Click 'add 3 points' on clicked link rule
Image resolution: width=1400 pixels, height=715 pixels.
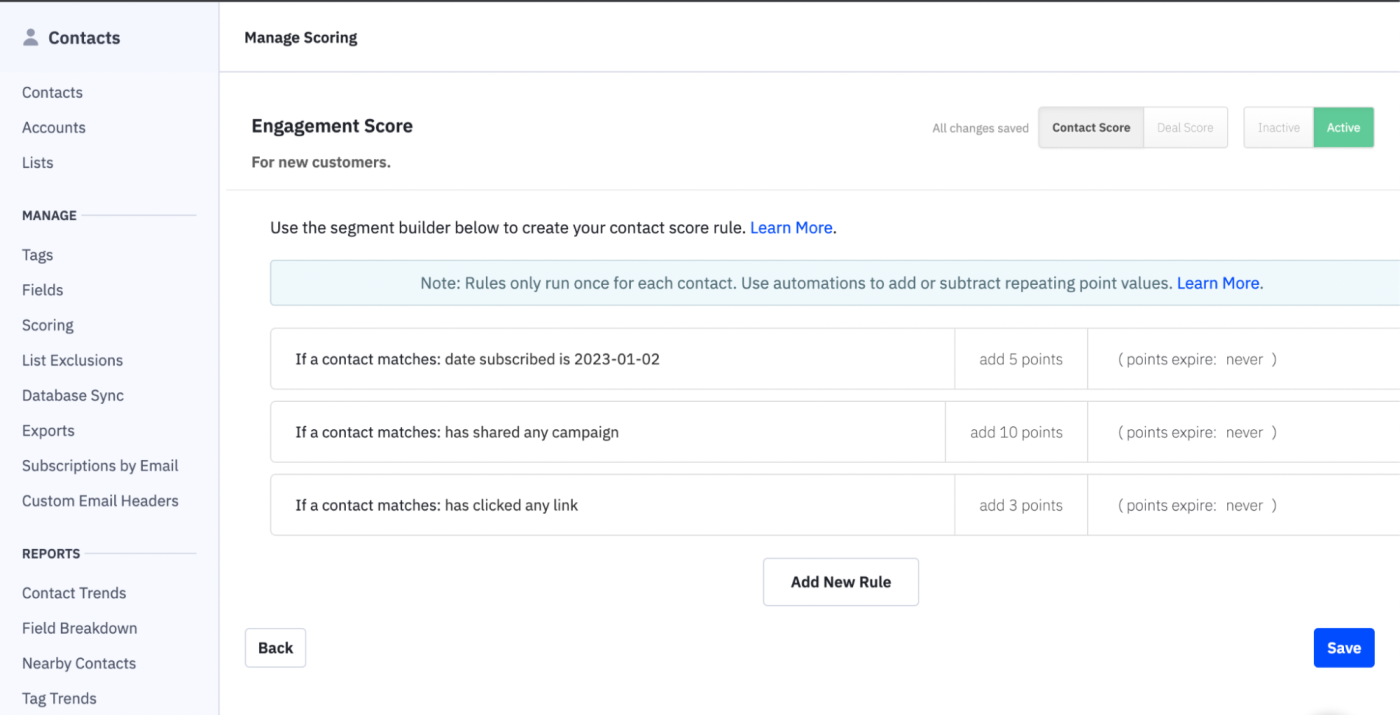point(1021,506)
